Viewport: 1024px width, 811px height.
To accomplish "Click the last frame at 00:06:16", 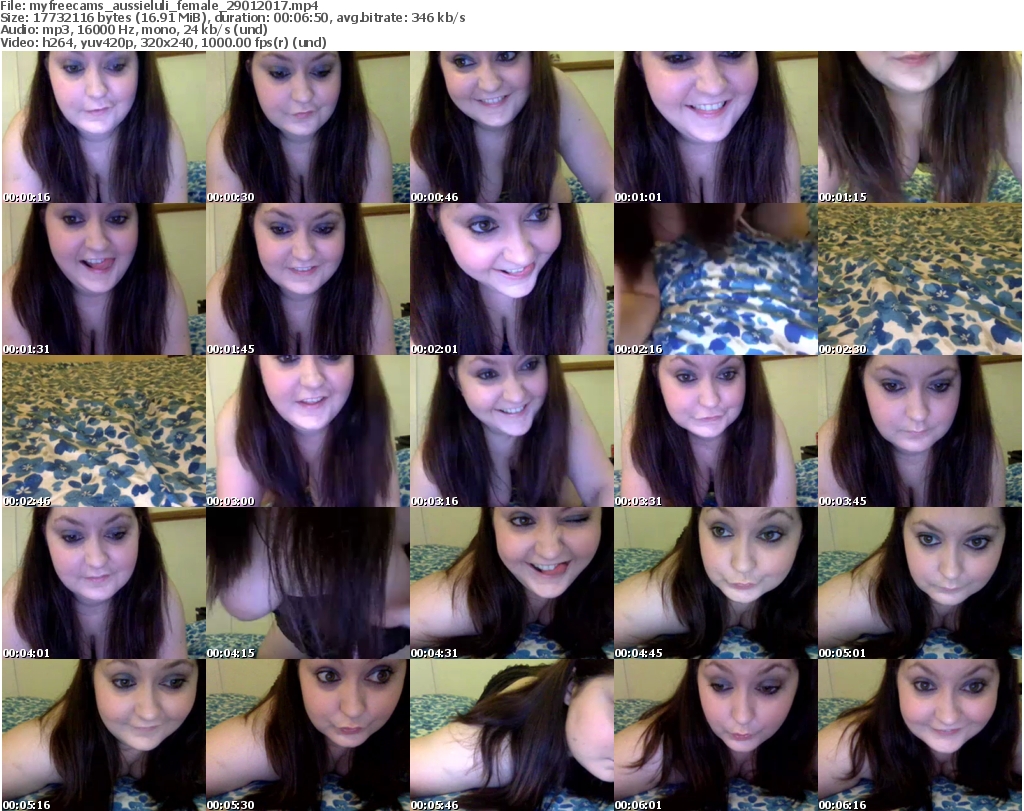I will pos(919,735).
